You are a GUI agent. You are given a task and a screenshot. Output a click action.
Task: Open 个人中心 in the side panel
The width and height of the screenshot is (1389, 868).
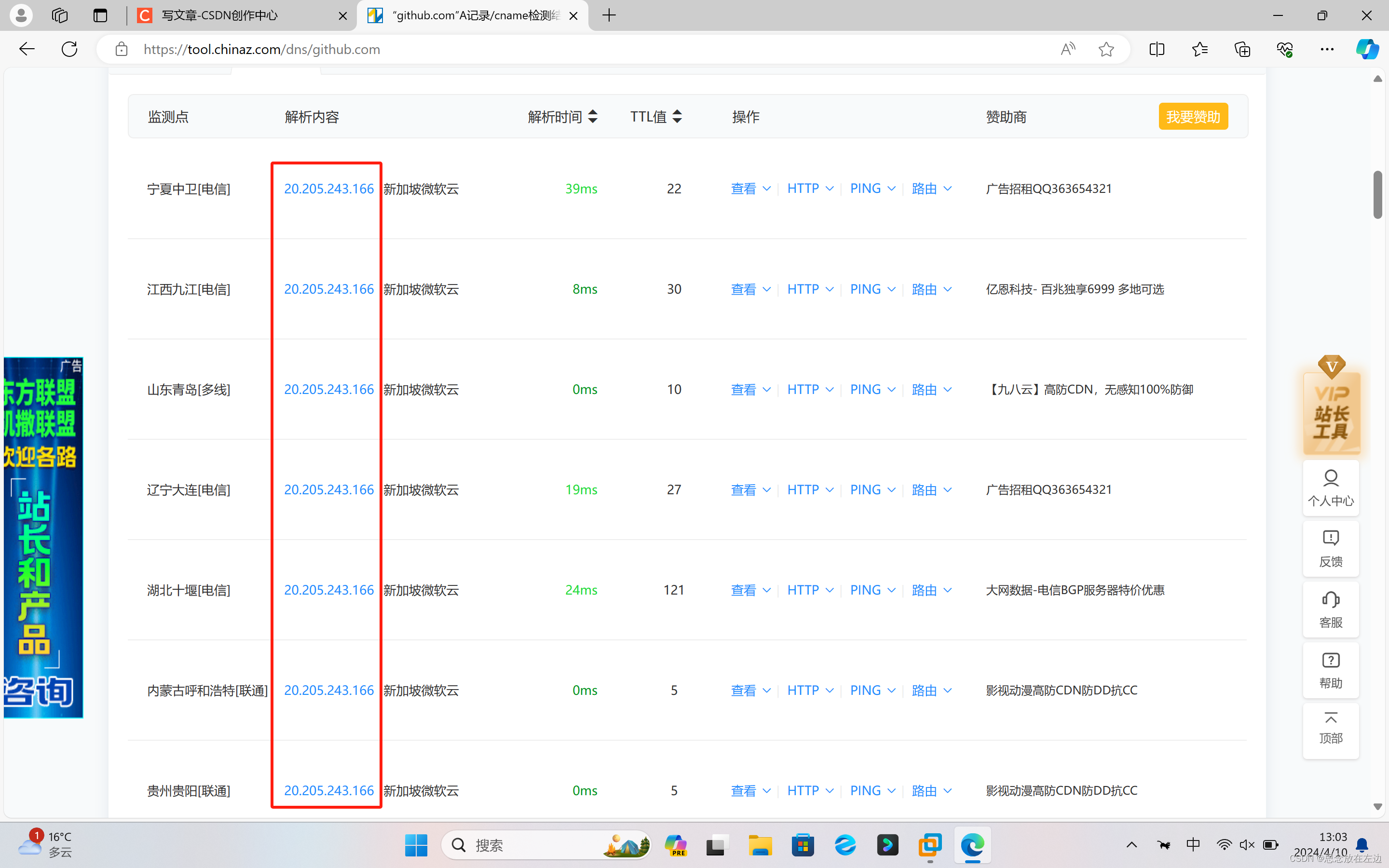coord(1331,488)
